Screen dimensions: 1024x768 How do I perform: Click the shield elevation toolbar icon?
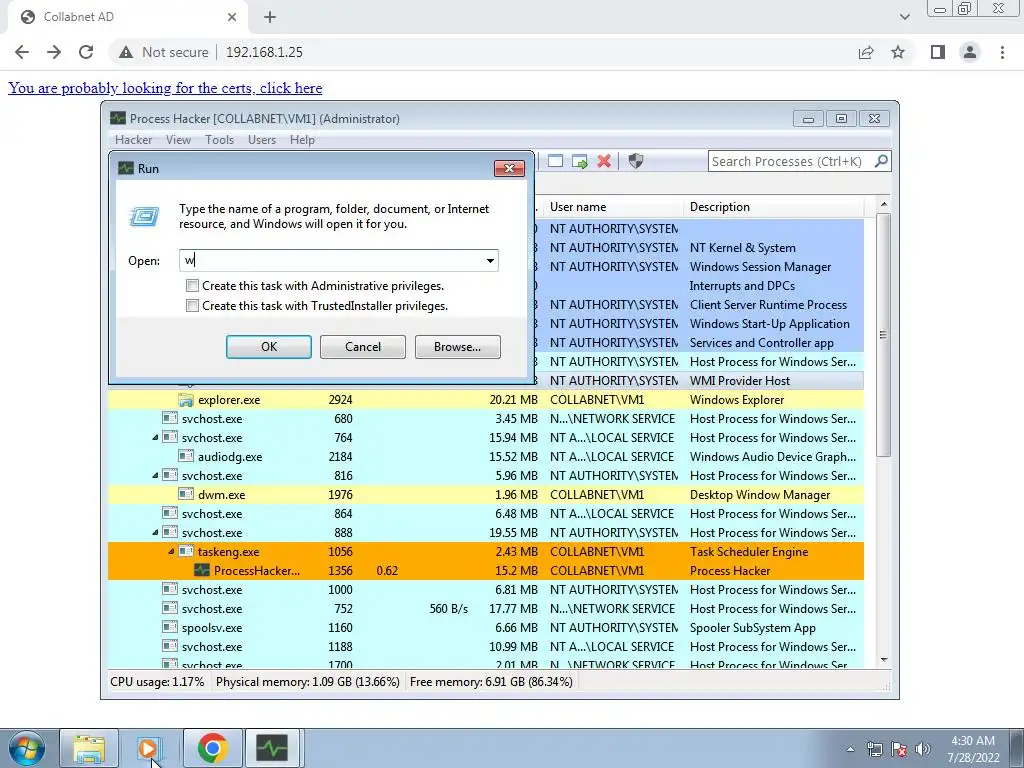pyautogui.click(x=635, y=161)
